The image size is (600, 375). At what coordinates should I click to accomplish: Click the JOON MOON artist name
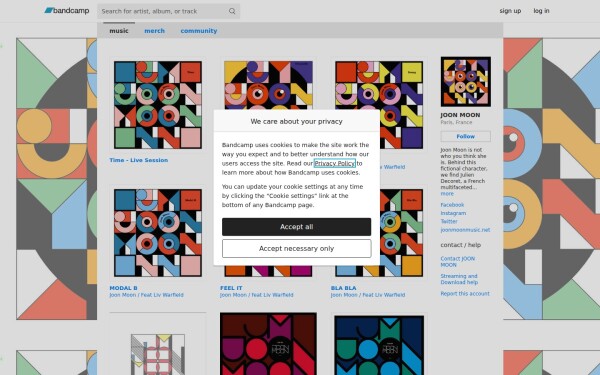[x=460, y=115]
